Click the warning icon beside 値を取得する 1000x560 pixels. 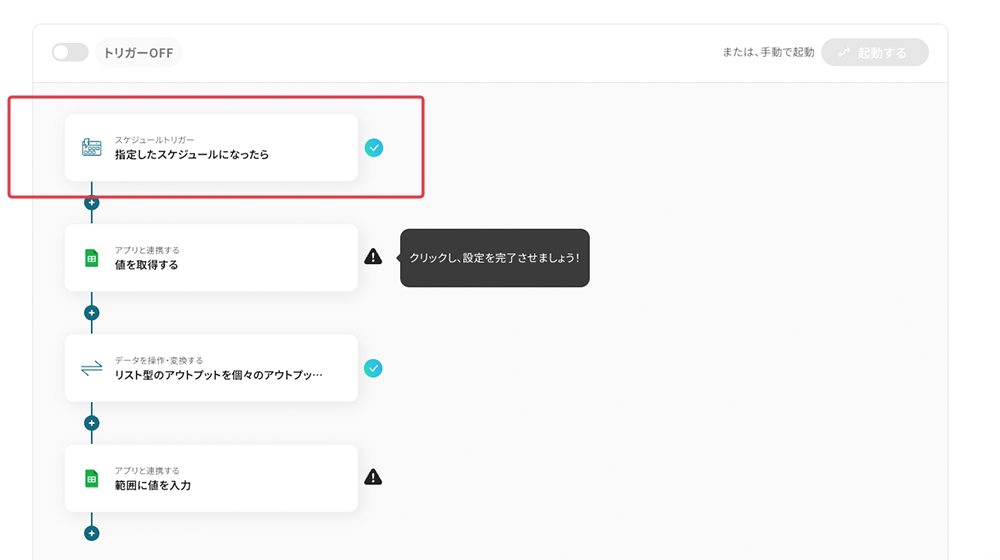pyautogui.click(x=373, y=256)
